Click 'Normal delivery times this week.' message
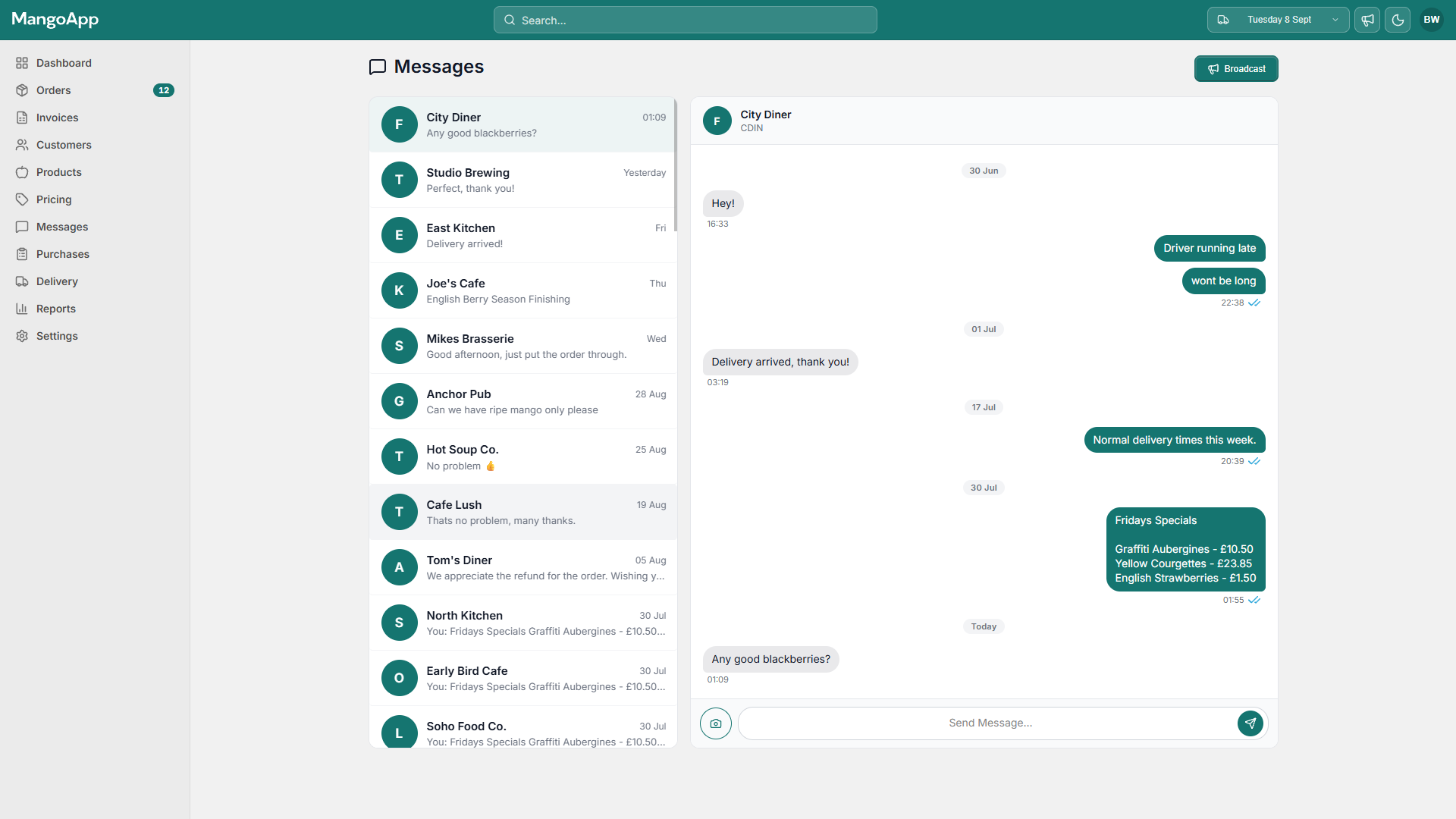This screenshot has width=1456, height=819. (x=1174, y=440)
